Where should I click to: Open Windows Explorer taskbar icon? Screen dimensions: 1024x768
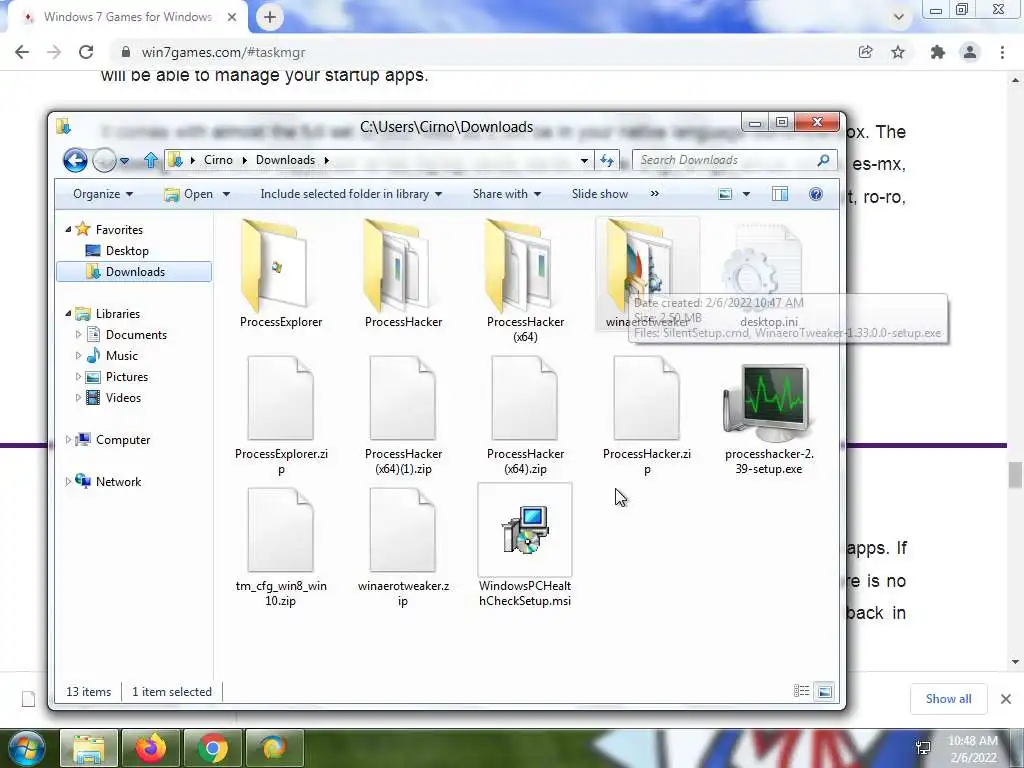(89, 748)
